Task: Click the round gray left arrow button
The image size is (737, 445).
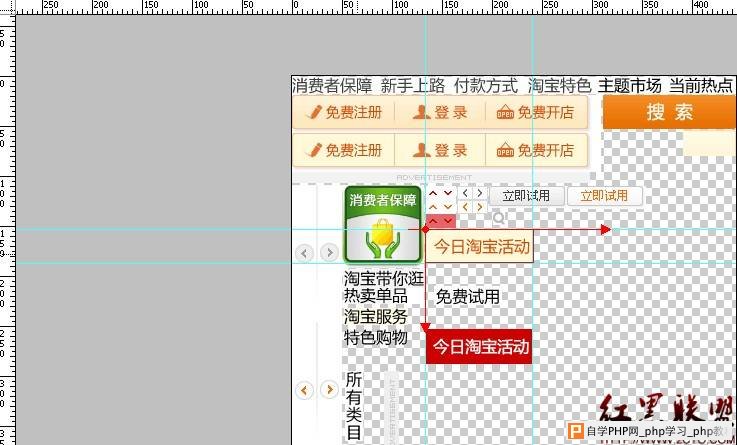Action: point(304,253)
